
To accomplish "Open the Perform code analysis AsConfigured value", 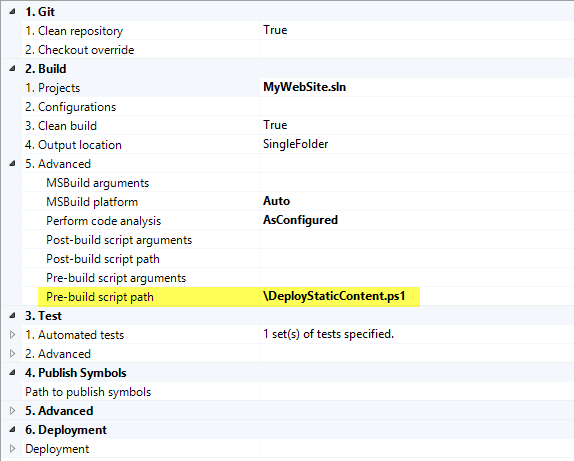I will pos(301,220).
